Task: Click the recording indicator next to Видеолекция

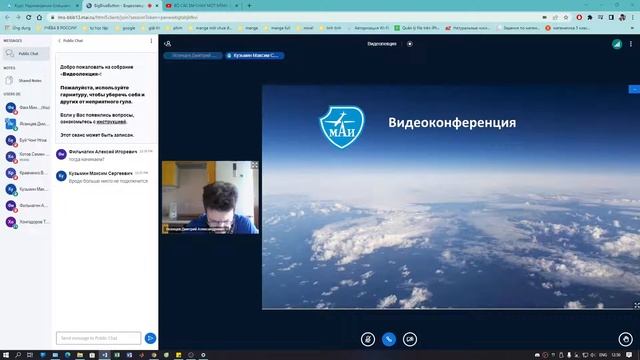Action: coord(409,44)
